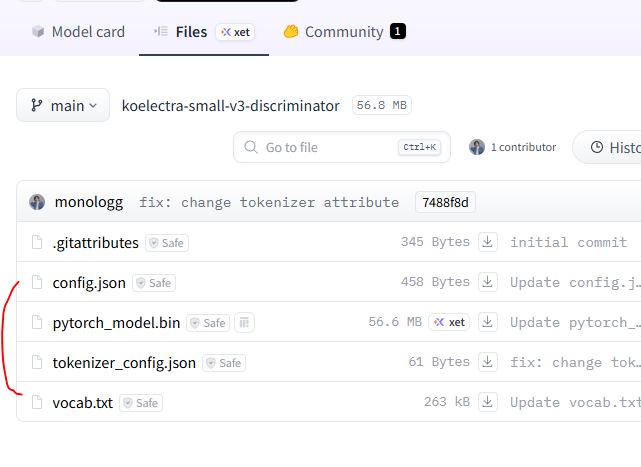
Task: Open commit hash 7488f8d
Action: point(445,202)
